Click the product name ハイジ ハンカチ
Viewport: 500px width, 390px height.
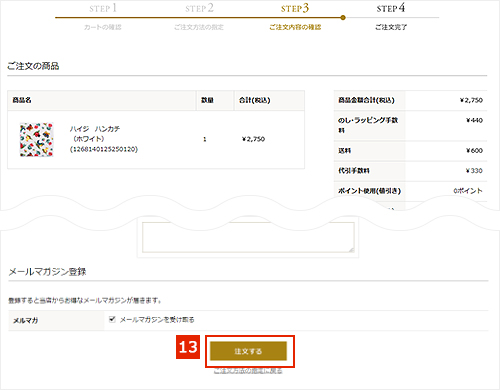(95, 129)
